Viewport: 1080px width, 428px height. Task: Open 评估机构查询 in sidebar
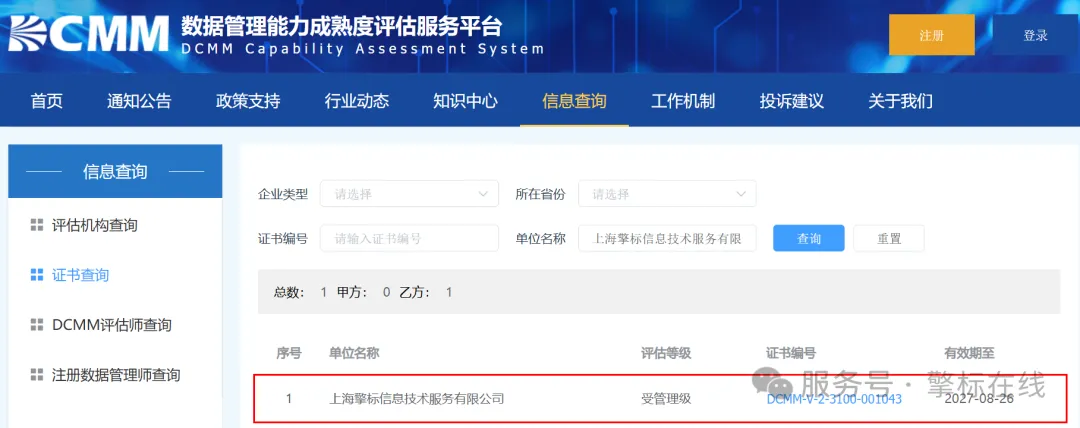tap(94, 225)
